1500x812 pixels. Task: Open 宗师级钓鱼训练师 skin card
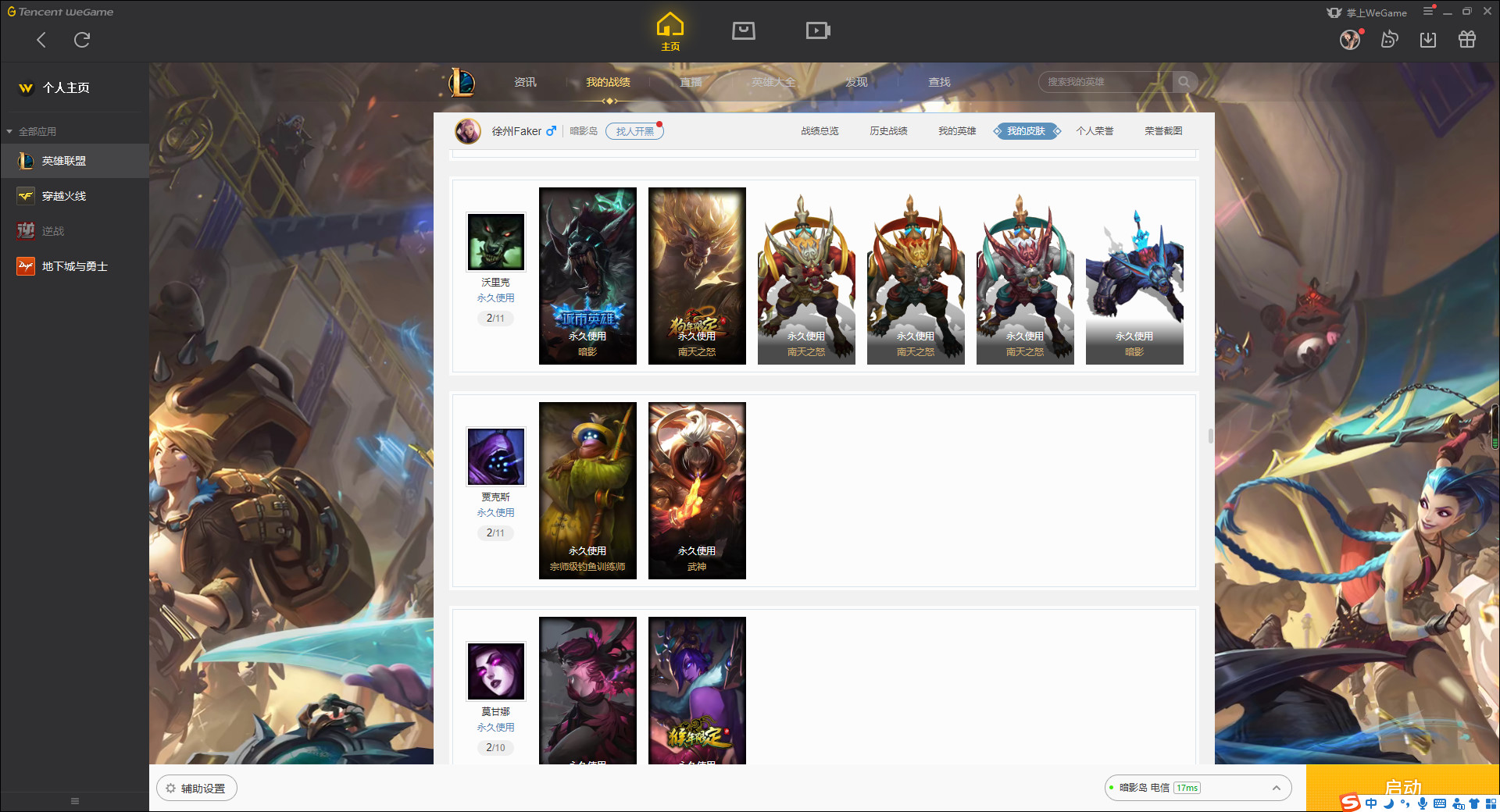587,490
